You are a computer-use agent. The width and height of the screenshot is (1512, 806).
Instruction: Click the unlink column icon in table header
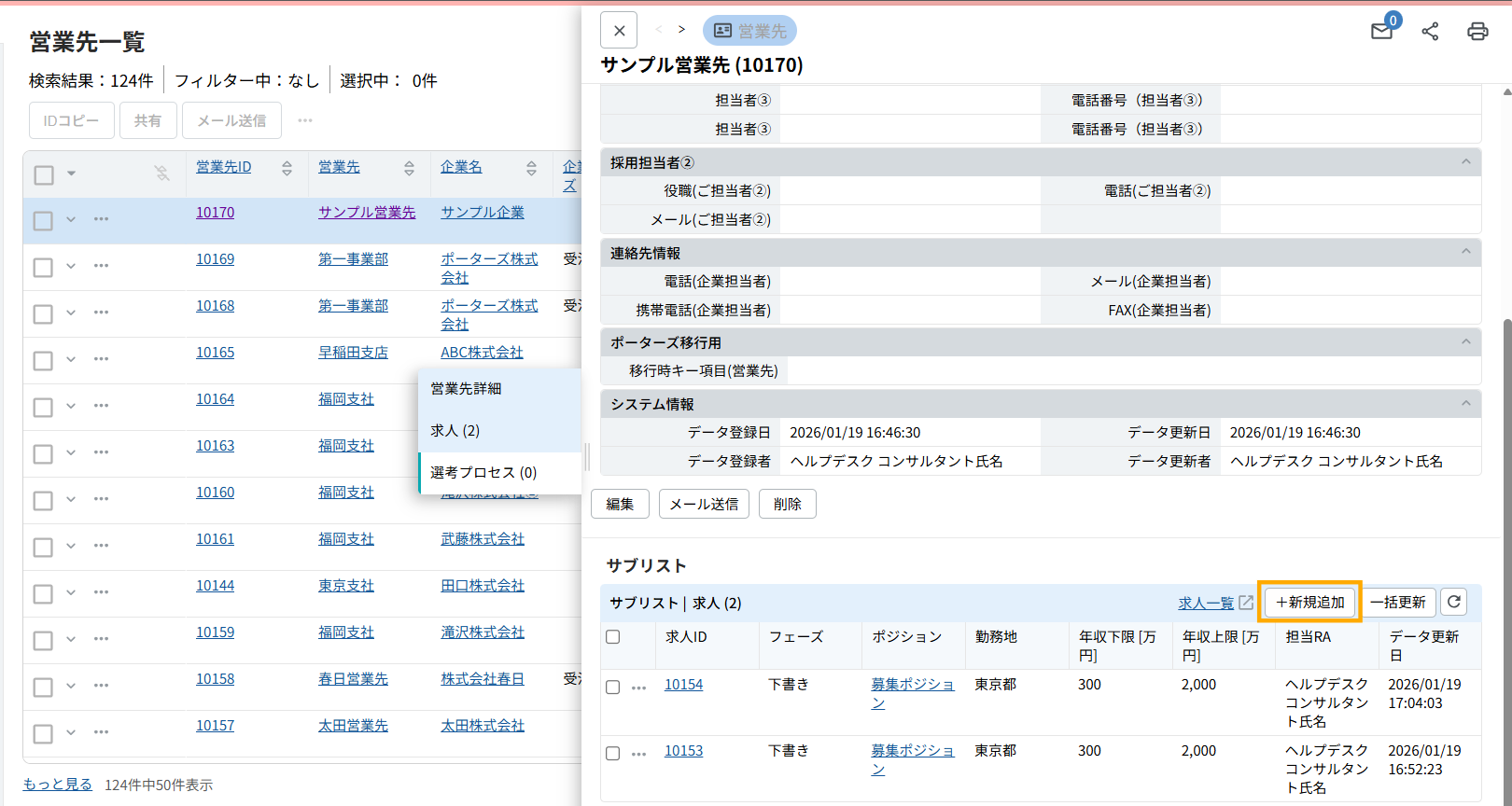point(161,173)
